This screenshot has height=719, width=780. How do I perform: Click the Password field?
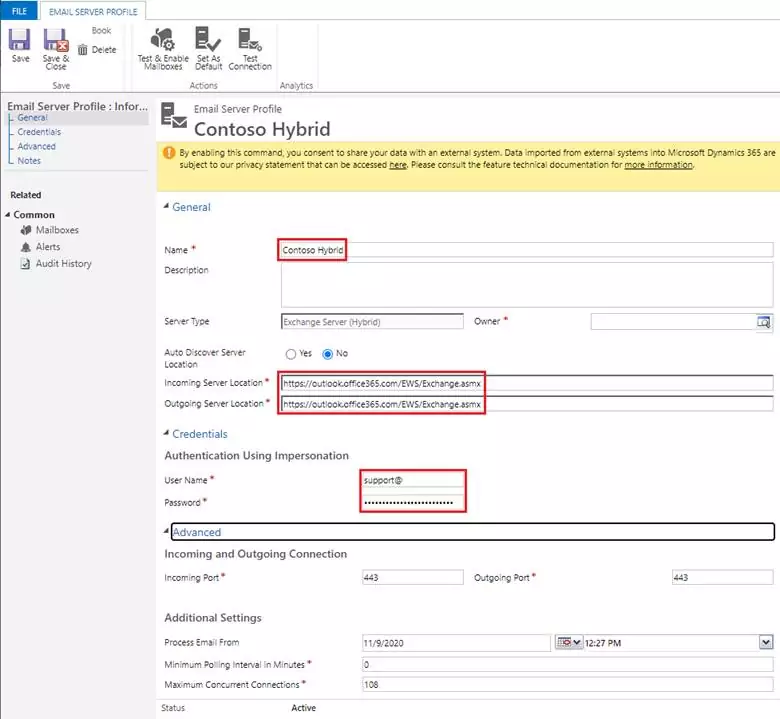click(x=412, y=502)
